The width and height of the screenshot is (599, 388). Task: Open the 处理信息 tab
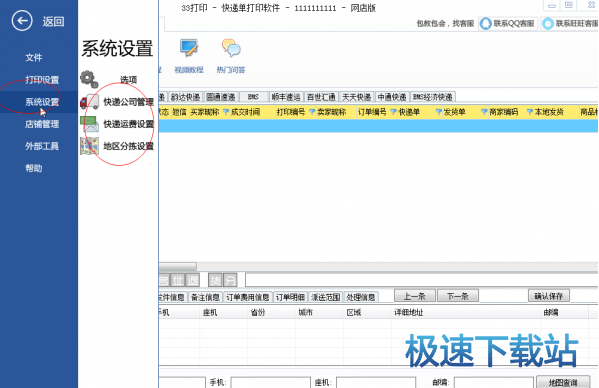(x=361, y=297)
